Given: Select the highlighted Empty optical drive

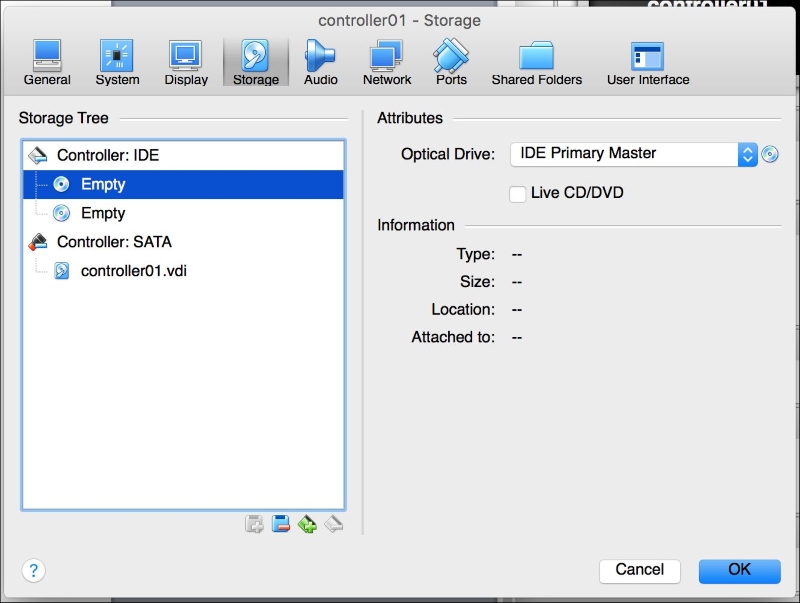Looking at the screenshot, I should tap(184, 184).
